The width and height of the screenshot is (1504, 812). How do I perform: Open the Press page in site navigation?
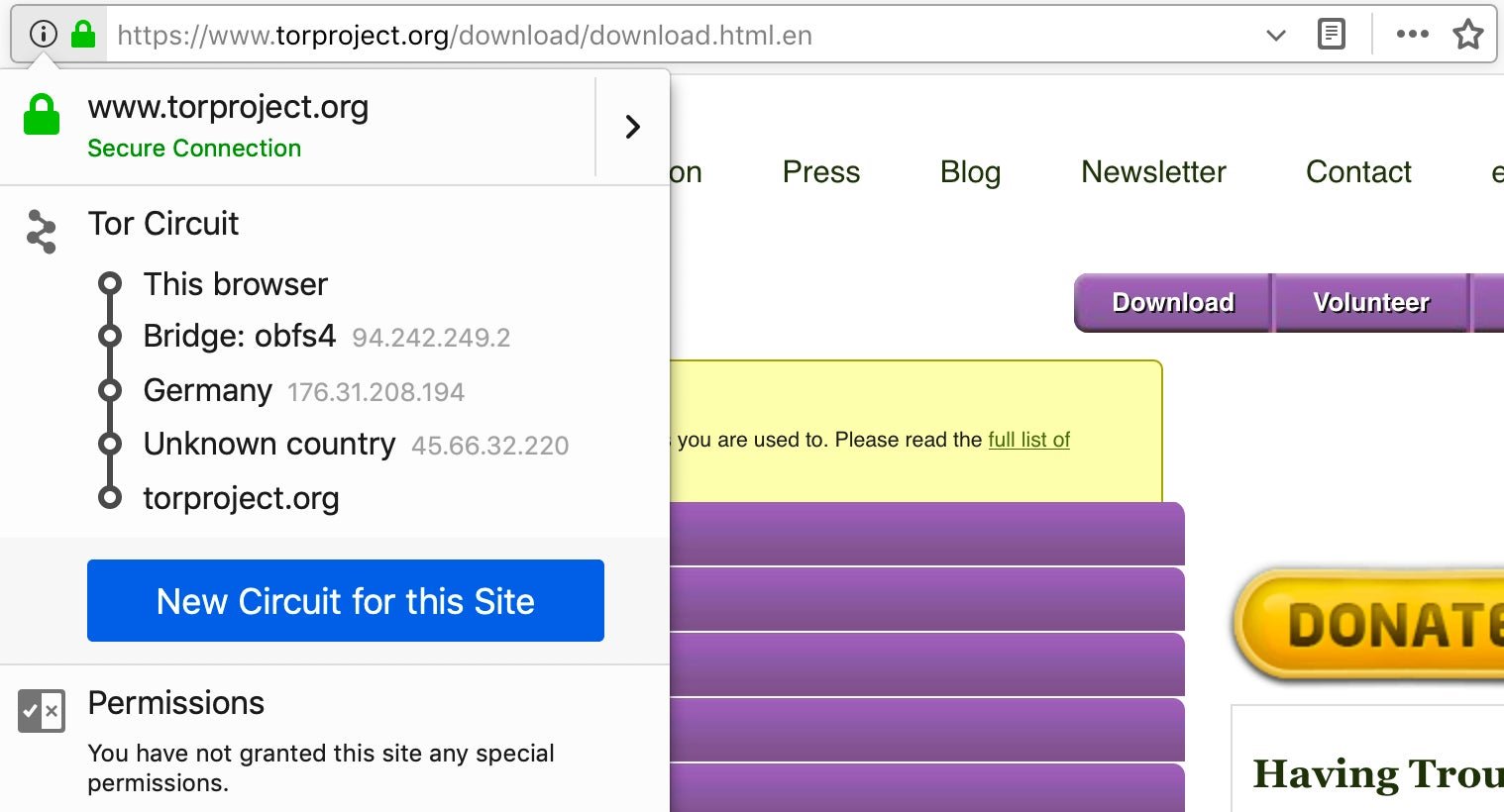821,172
